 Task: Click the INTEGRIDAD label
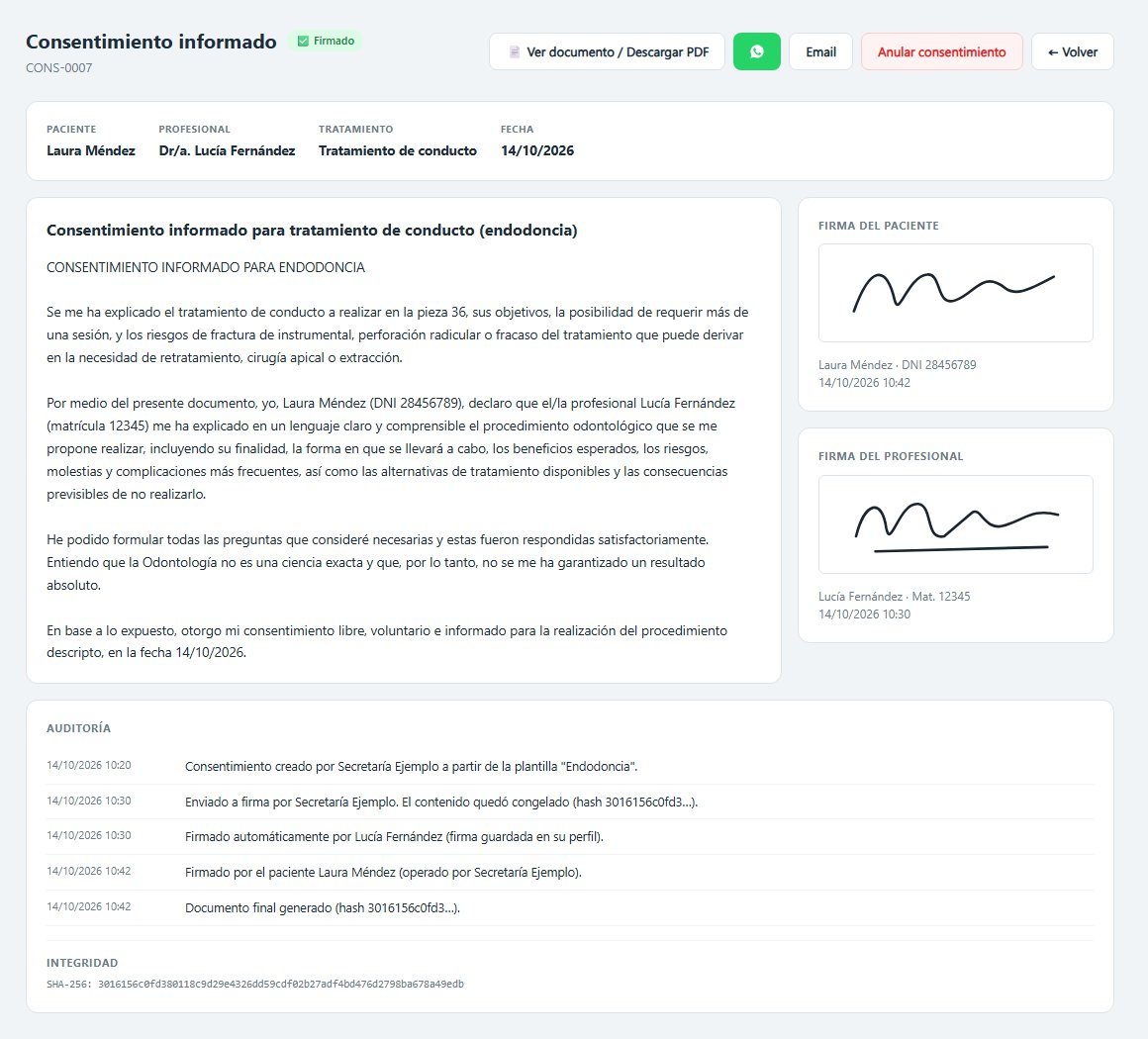82,963
